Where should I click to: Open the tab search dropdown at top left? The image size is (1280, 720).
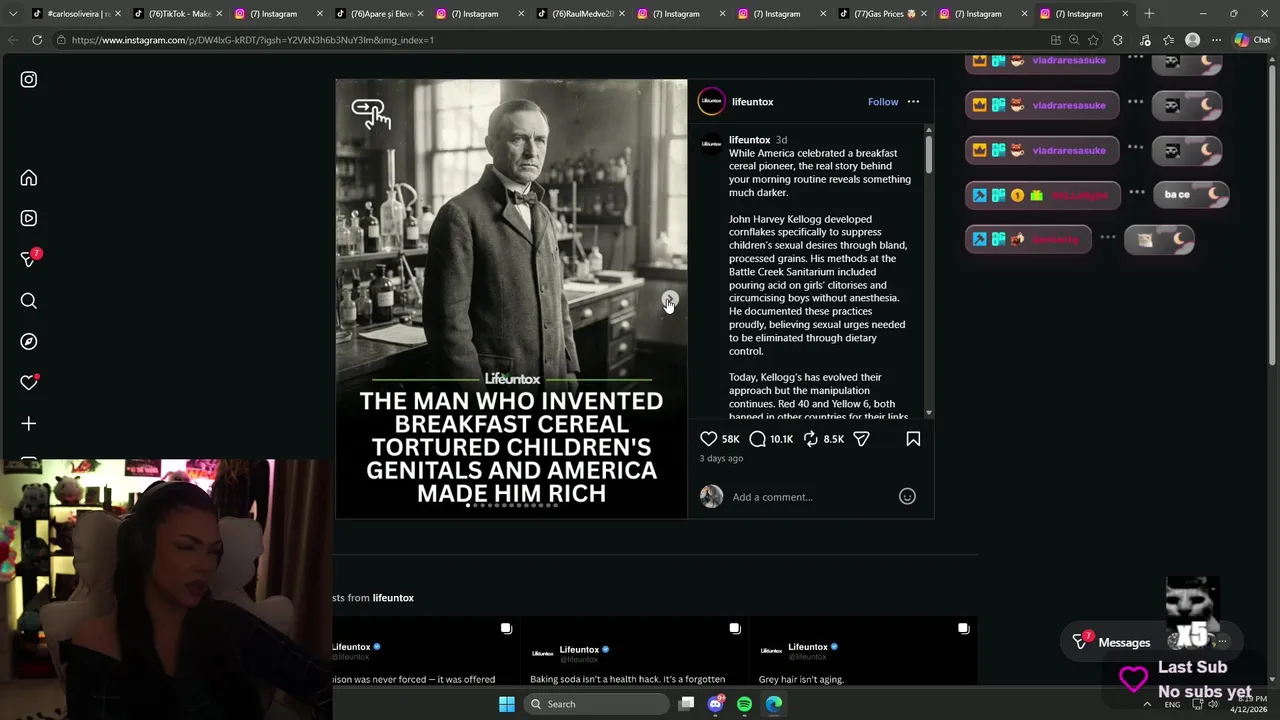coord(12,14)
